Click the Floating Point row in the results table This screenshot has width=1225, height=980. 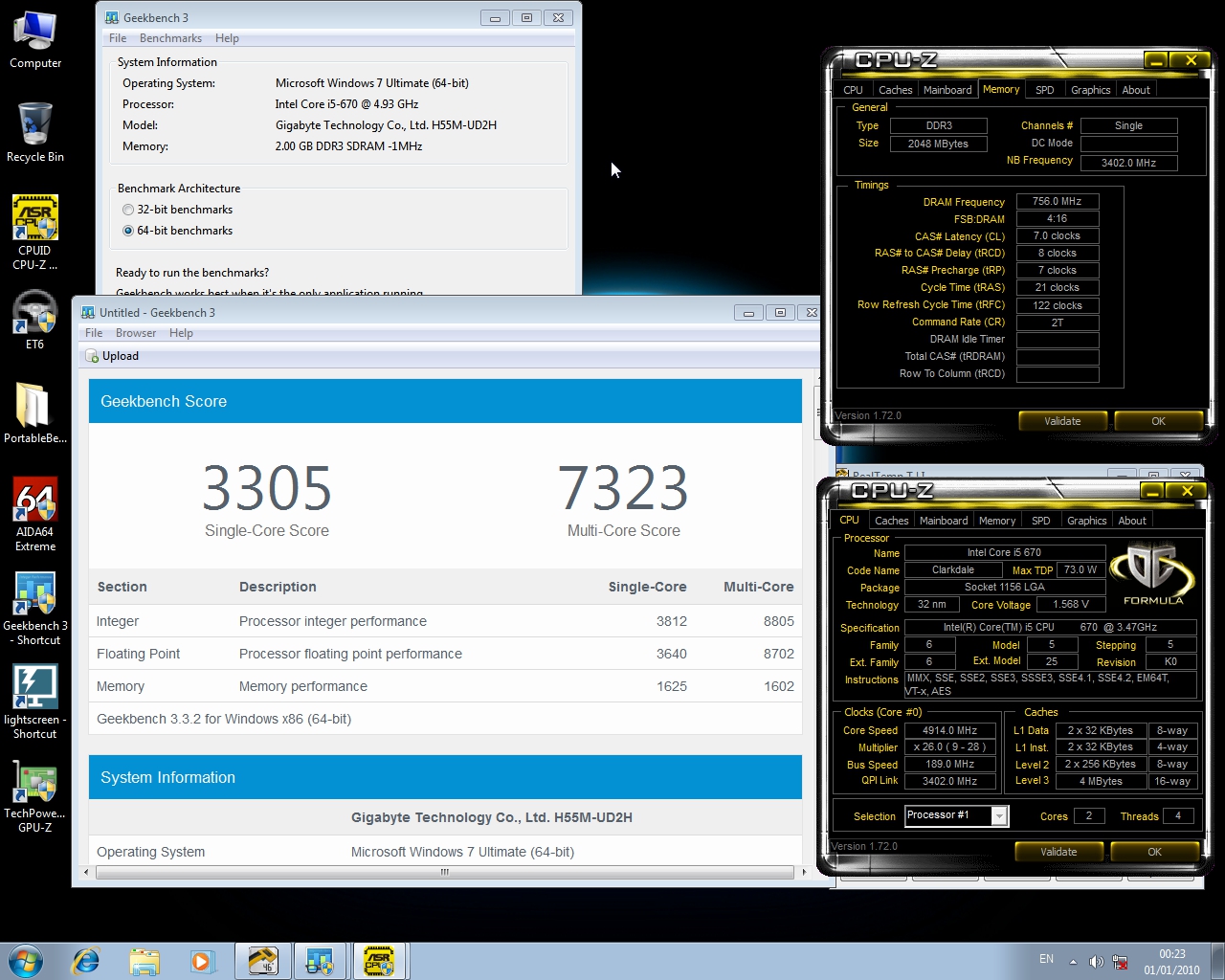point(445,654)
